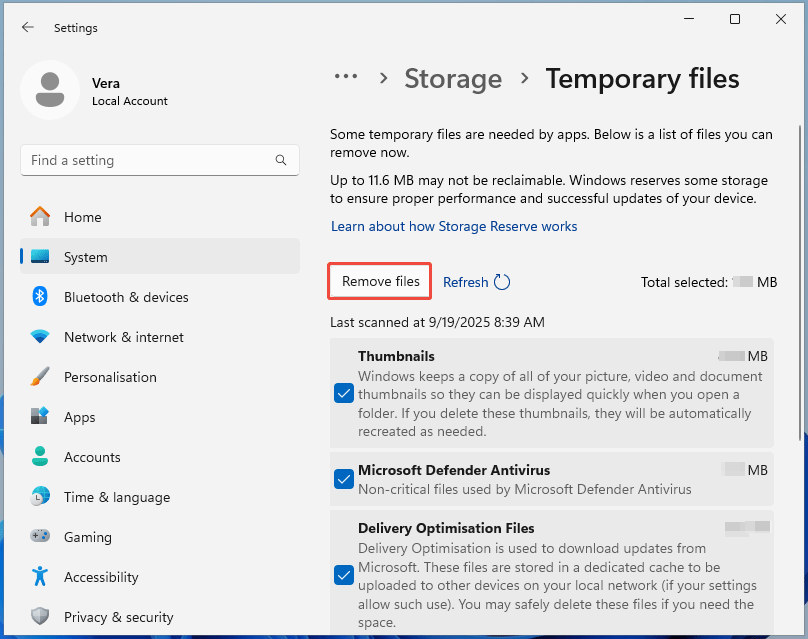Expand the breadcrumb ellipsis menu
Viewport: 808px width, 639px height.
pos(346,78)
